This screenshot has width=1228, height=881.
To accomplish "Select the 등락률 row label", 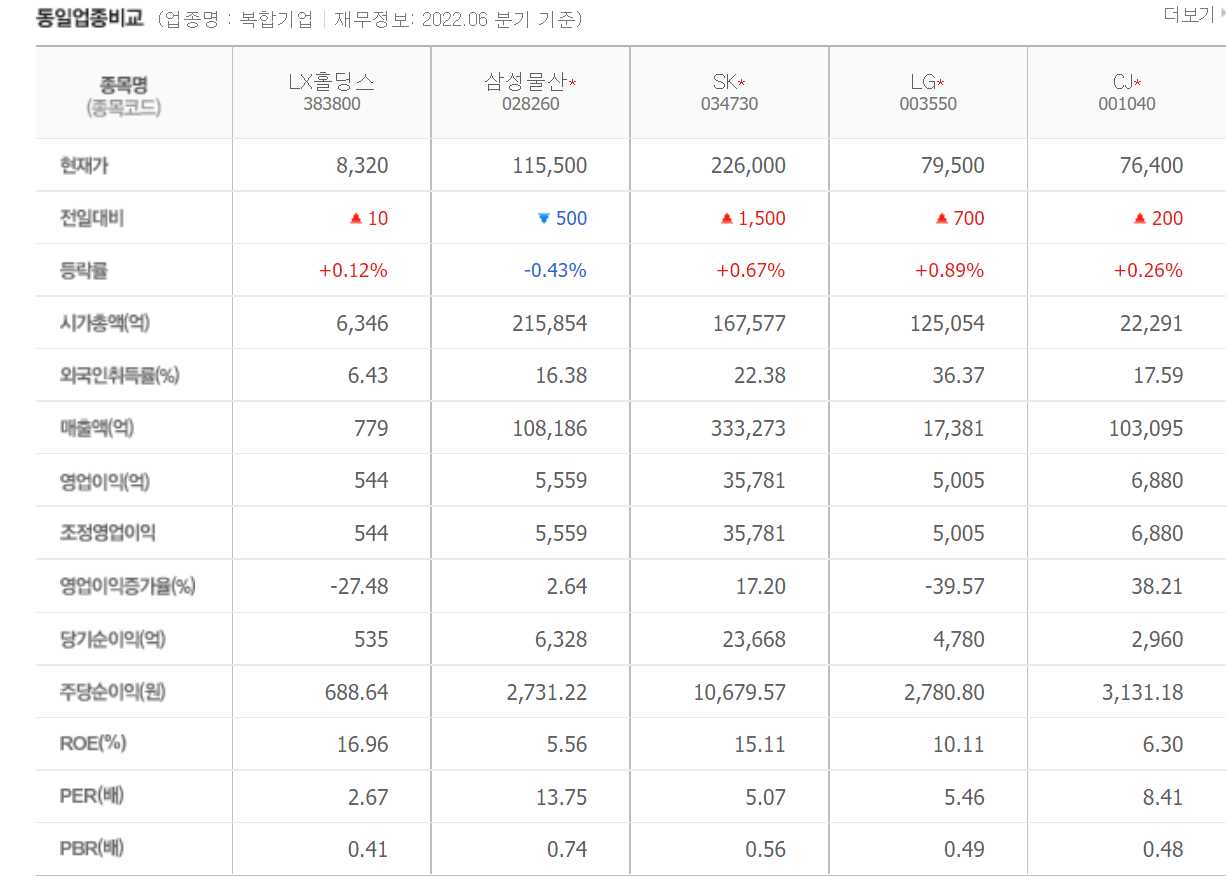I will pyautogui.click(x=86, y=270).
